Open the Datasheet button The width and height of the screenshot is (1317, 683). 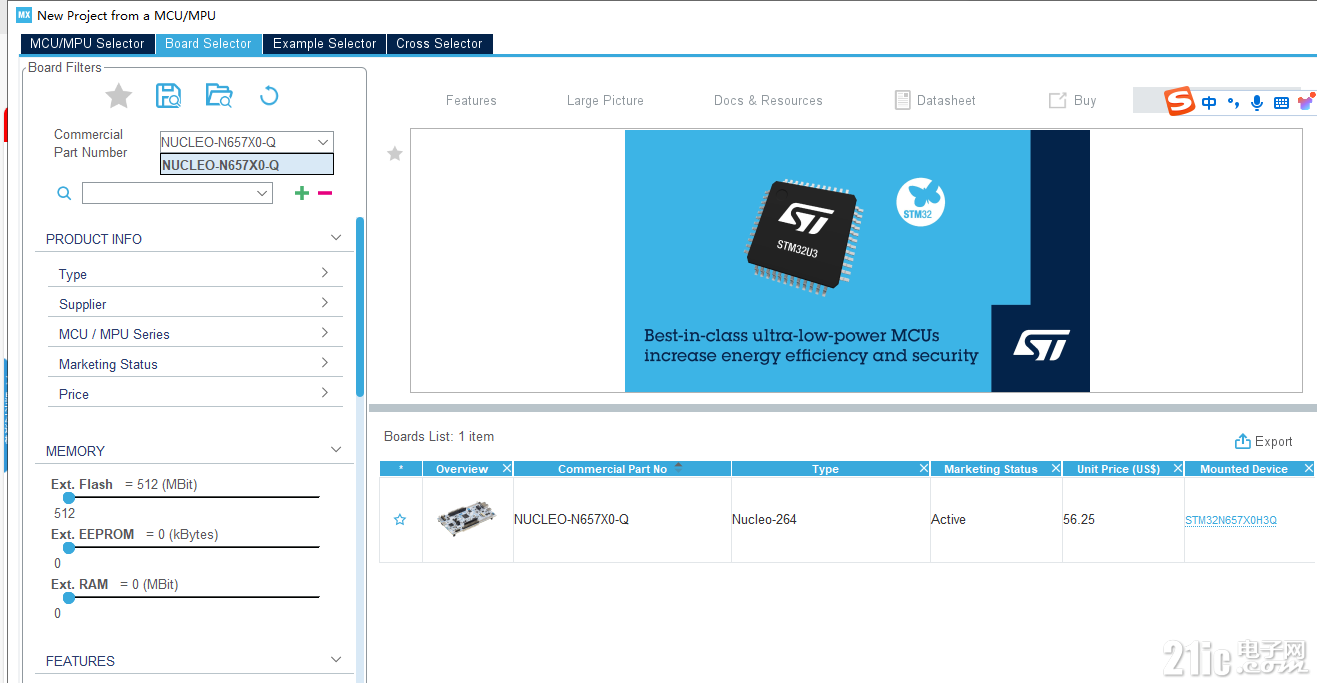pos(935,100)
